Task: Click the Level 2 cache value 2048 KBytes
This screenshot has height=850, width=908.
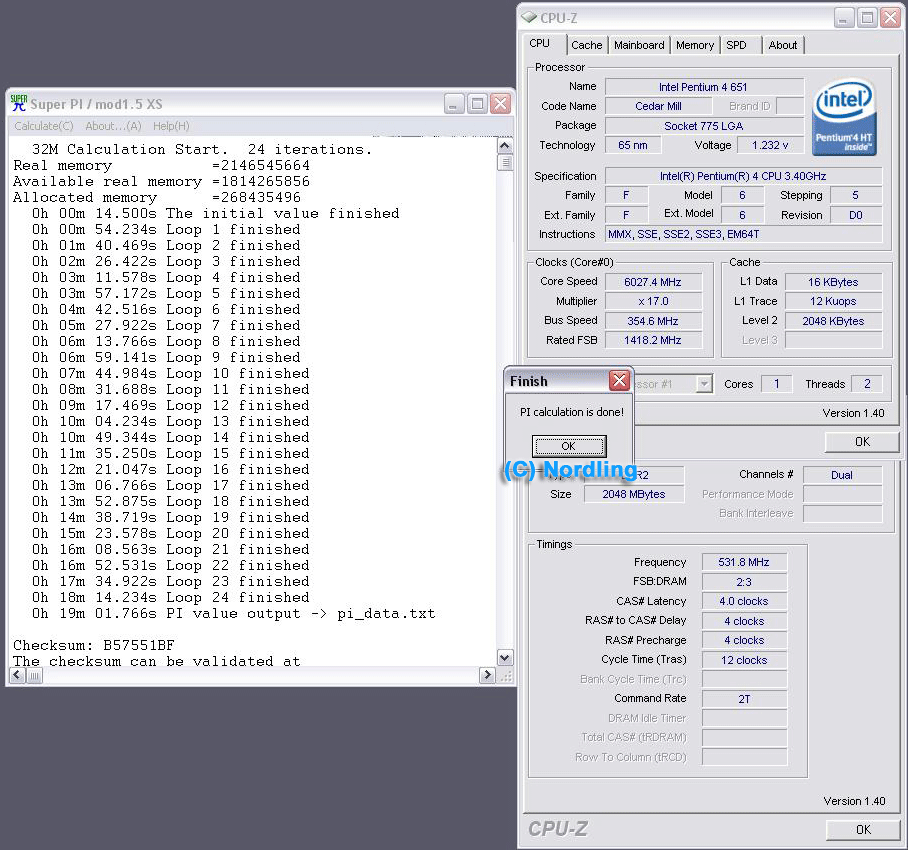Action: (x=833, y=321)
